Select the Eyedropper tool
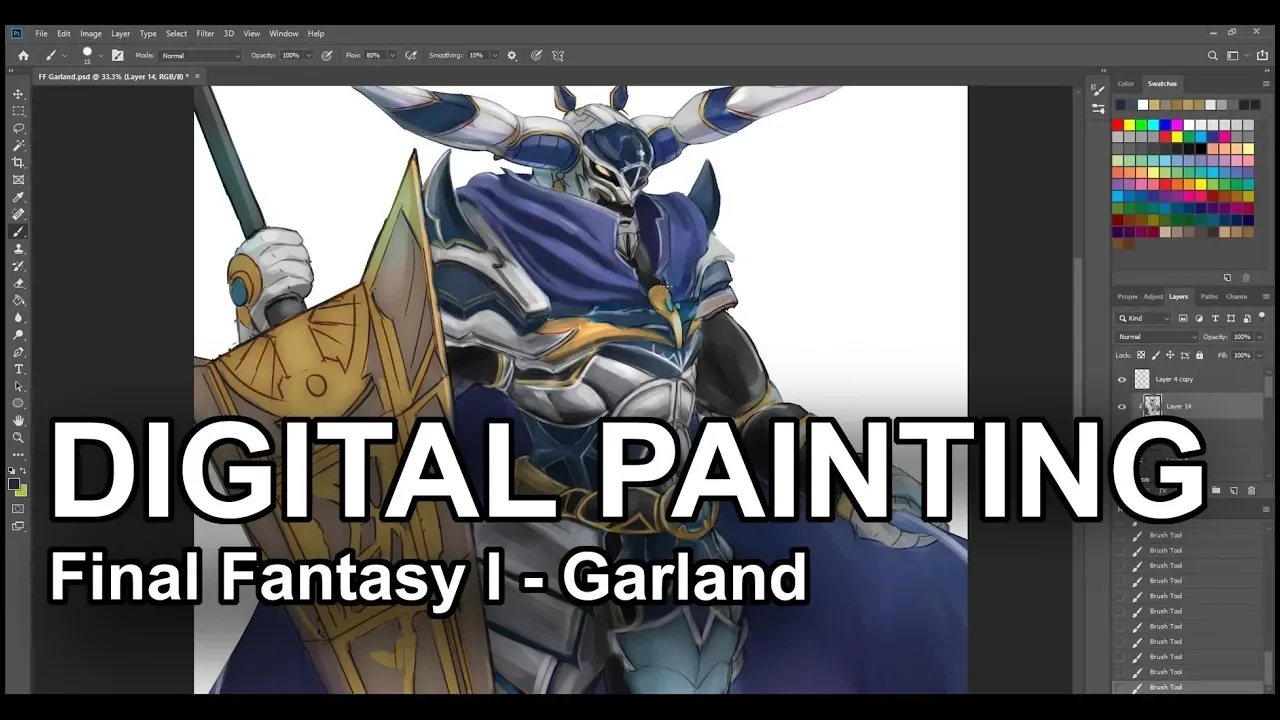1280x720 pixels. [18, 197]
